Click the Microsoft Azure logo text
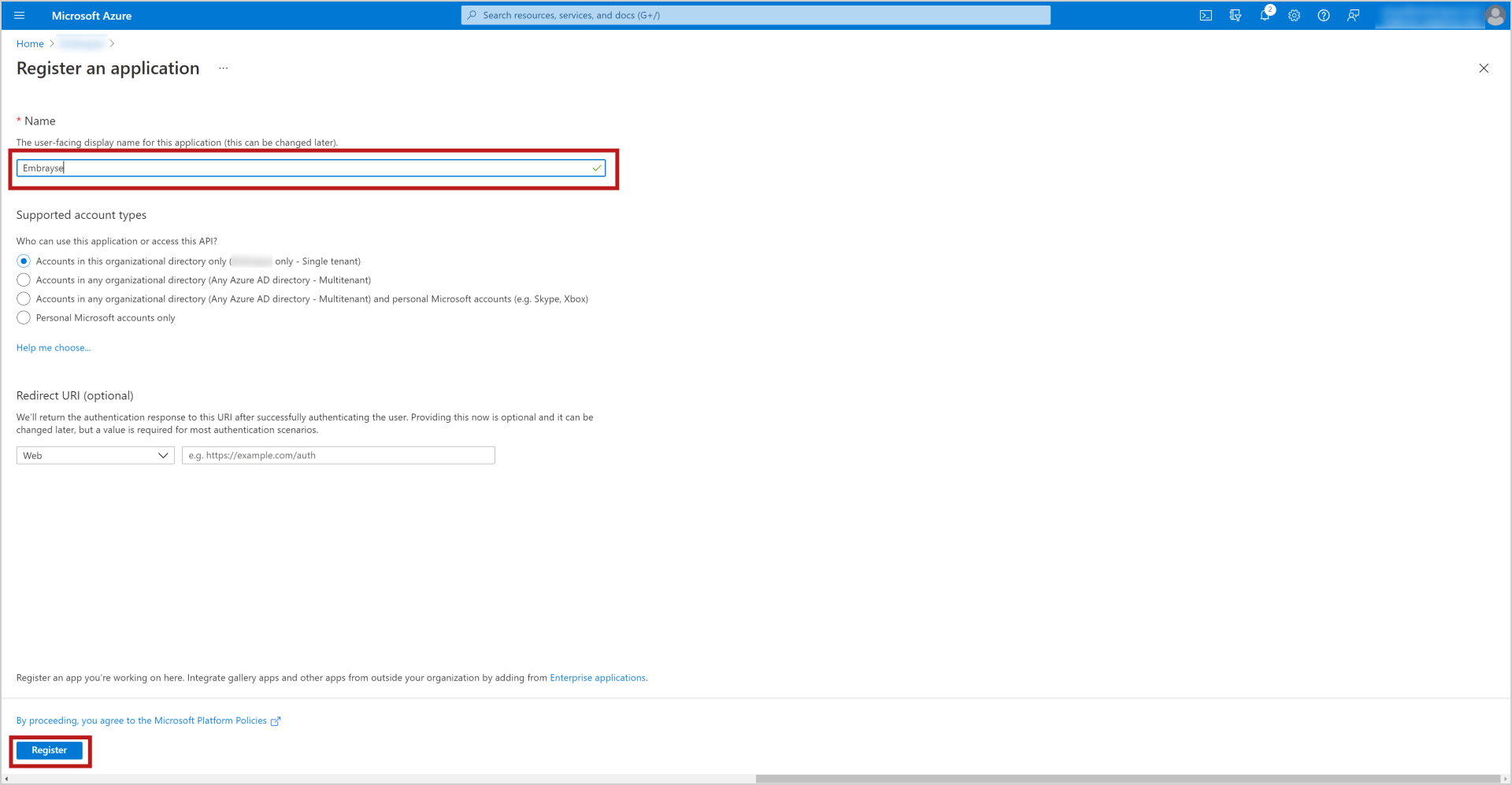 (x=91, y=16)
